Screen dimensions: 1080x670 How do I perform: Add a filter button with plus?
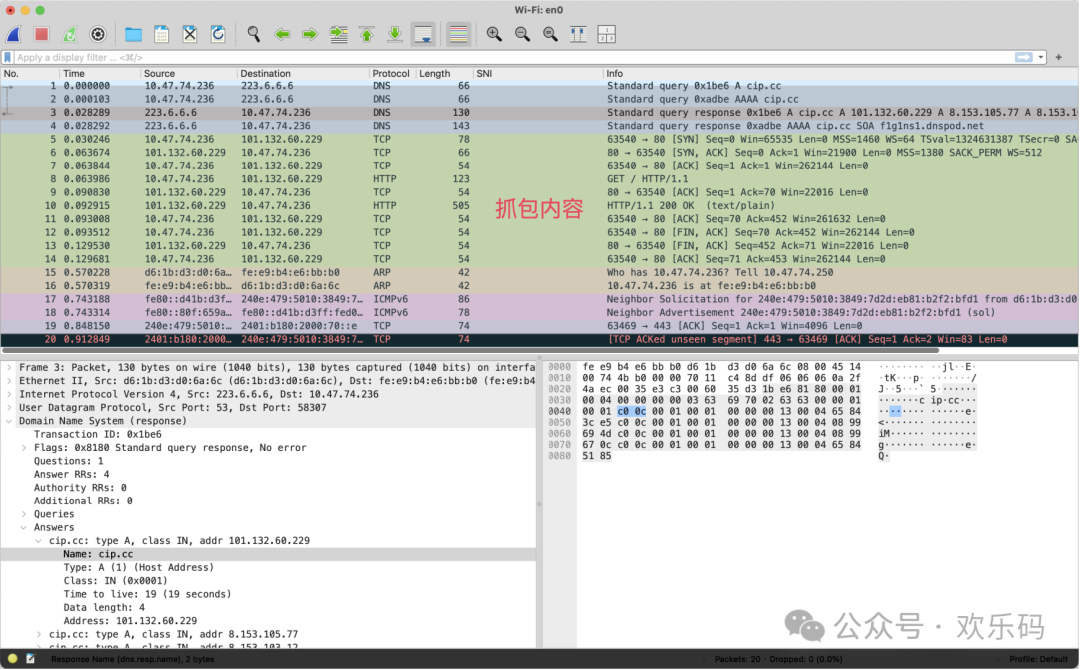[x=1061, y=58]
